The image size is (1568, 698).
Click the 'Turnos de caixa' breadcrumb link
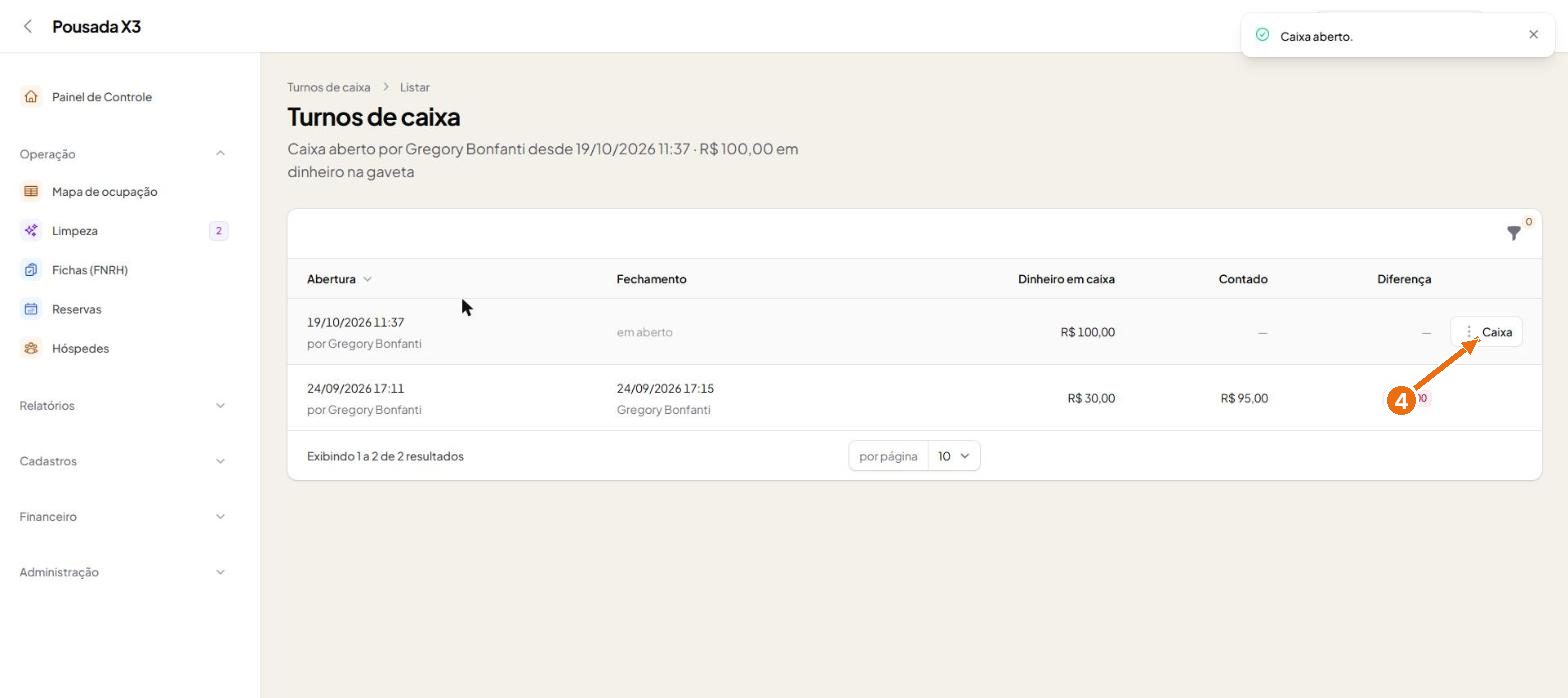tap(328, 87)
